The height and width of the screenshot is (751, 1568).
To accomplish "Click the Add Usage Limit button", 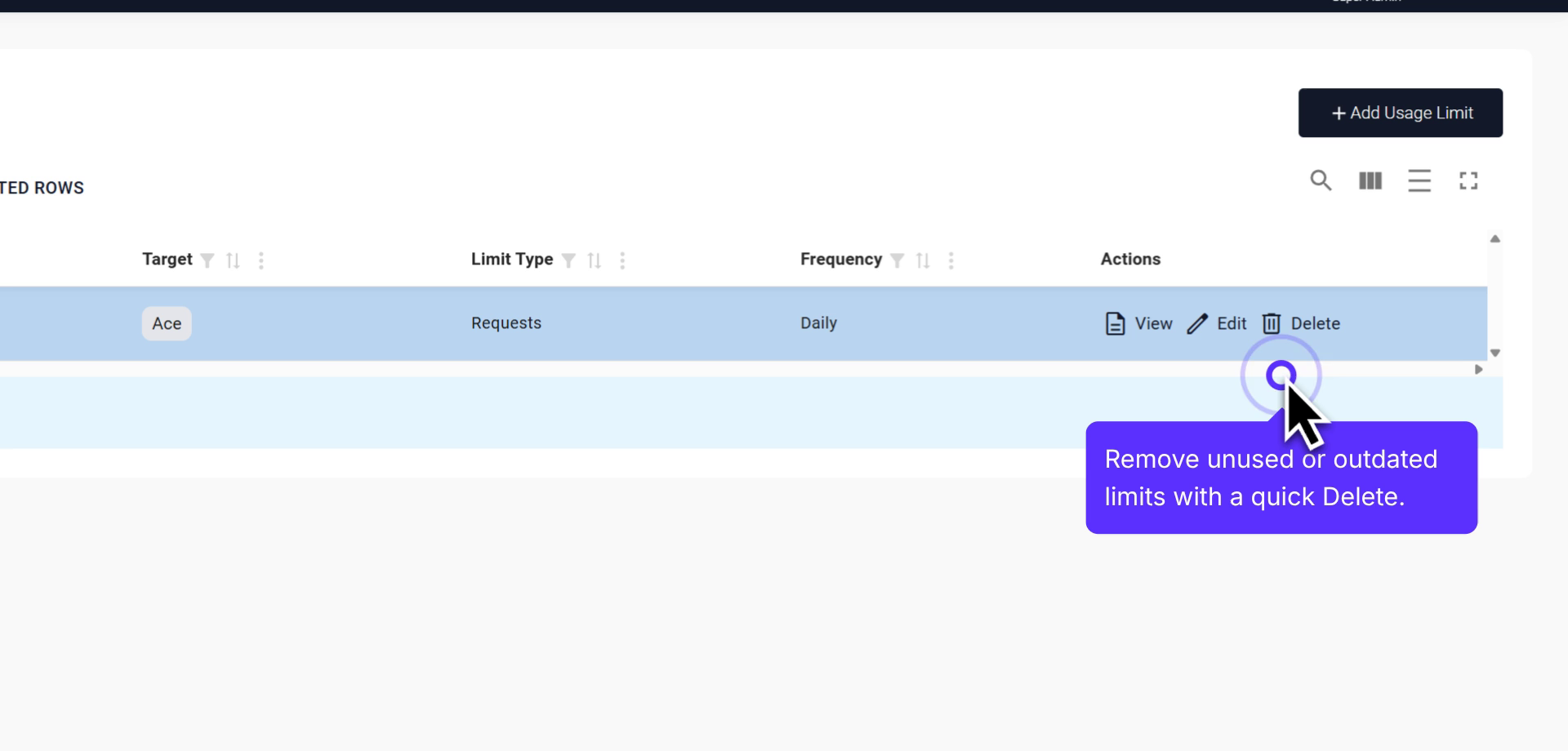I will 1400,113.
